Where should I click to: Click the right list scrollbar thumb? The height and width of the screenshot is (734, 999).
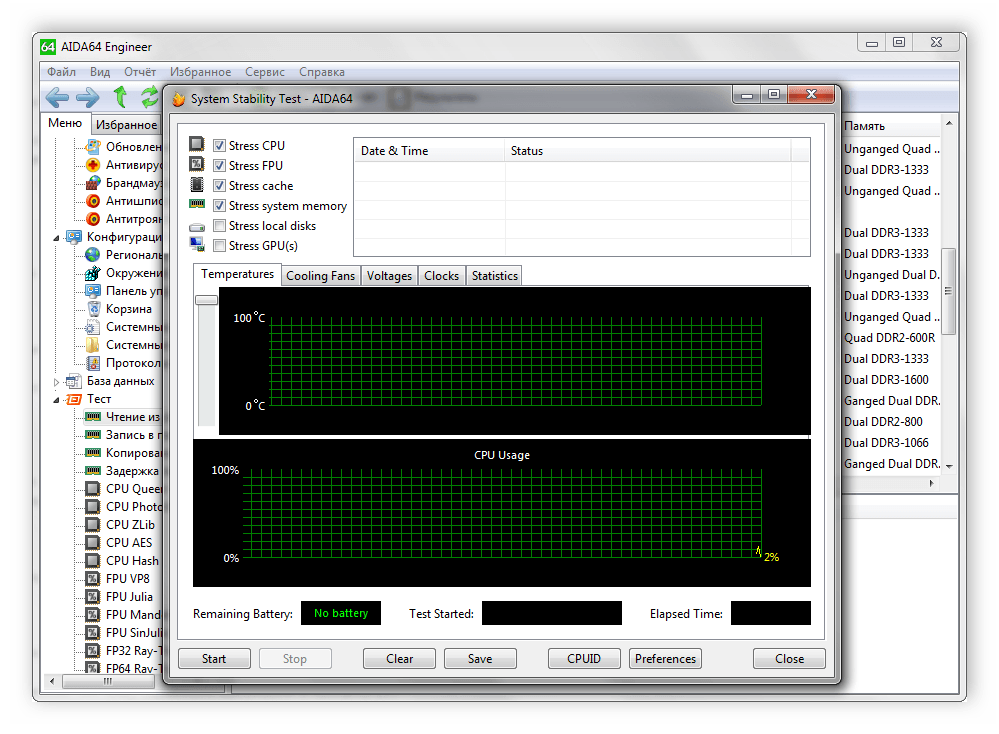[x=949, y=291]
